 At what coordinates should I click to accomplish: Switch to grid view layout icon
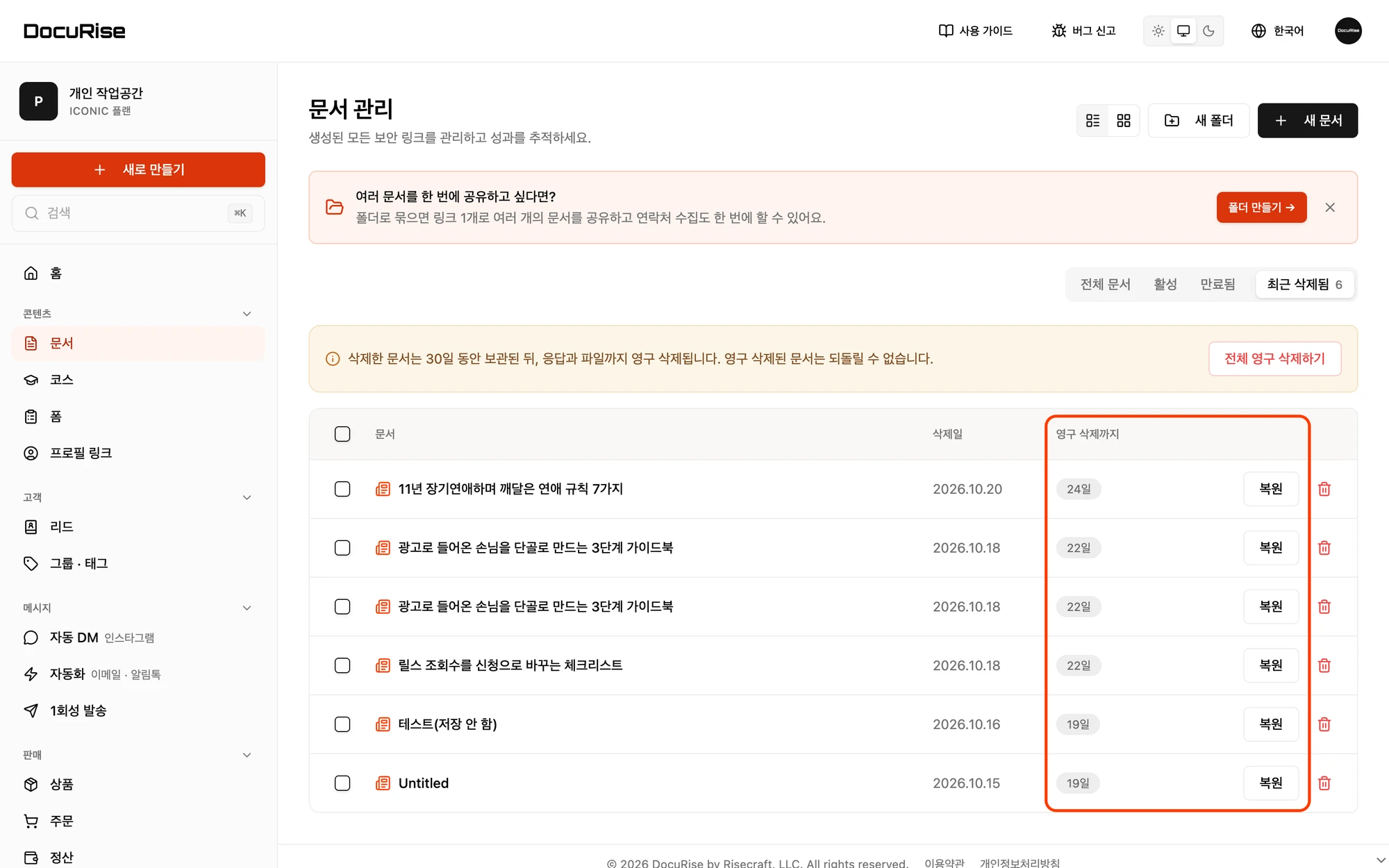[1124, 121]
